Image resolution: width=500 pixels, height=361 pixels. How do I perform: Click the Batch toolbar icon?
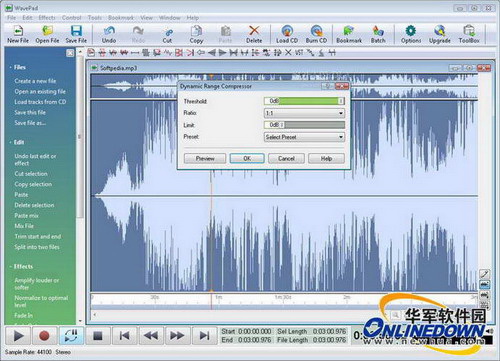[378, 34]
